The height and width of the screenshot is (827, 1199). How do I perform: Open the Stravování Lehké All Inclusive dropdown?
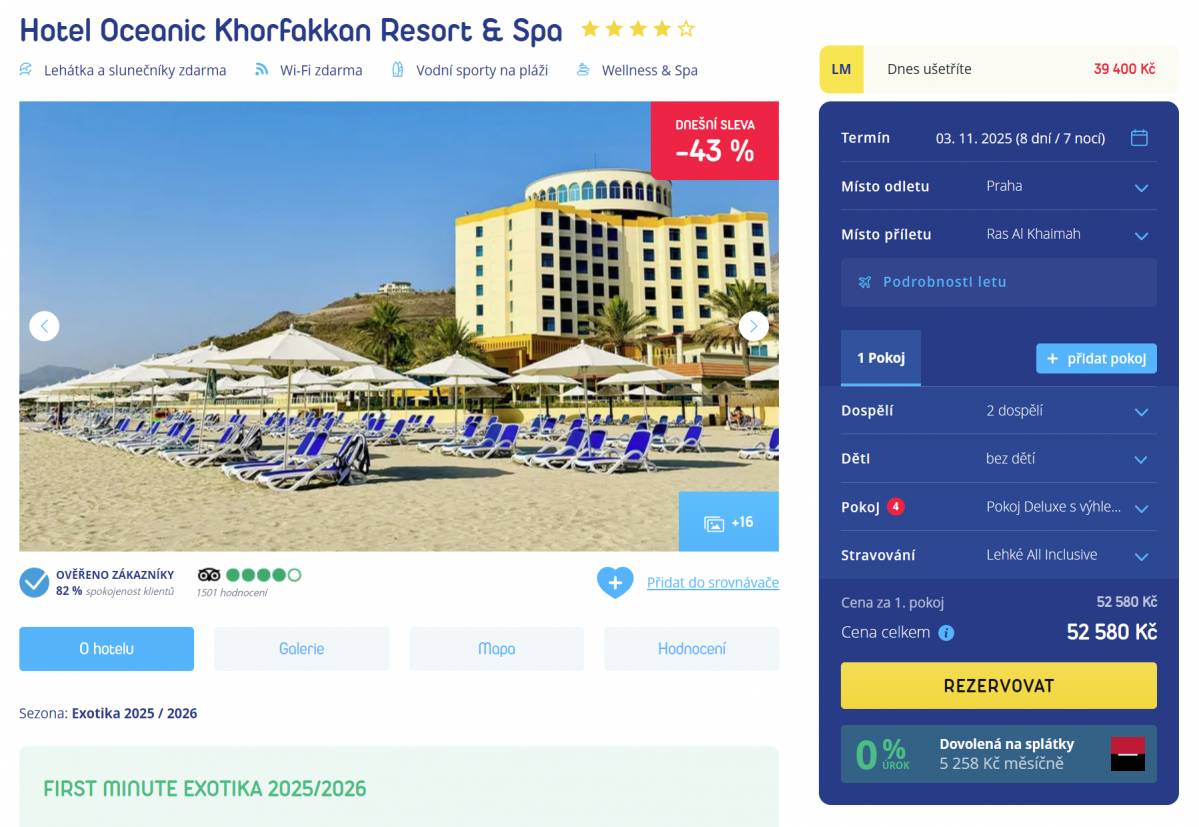[999, 556]
